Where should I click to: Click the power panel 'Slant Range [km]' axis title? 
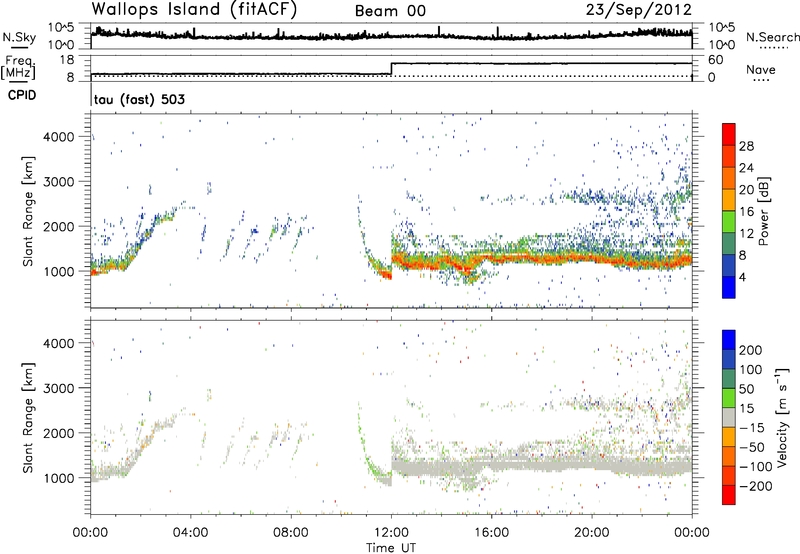(28, 211)
